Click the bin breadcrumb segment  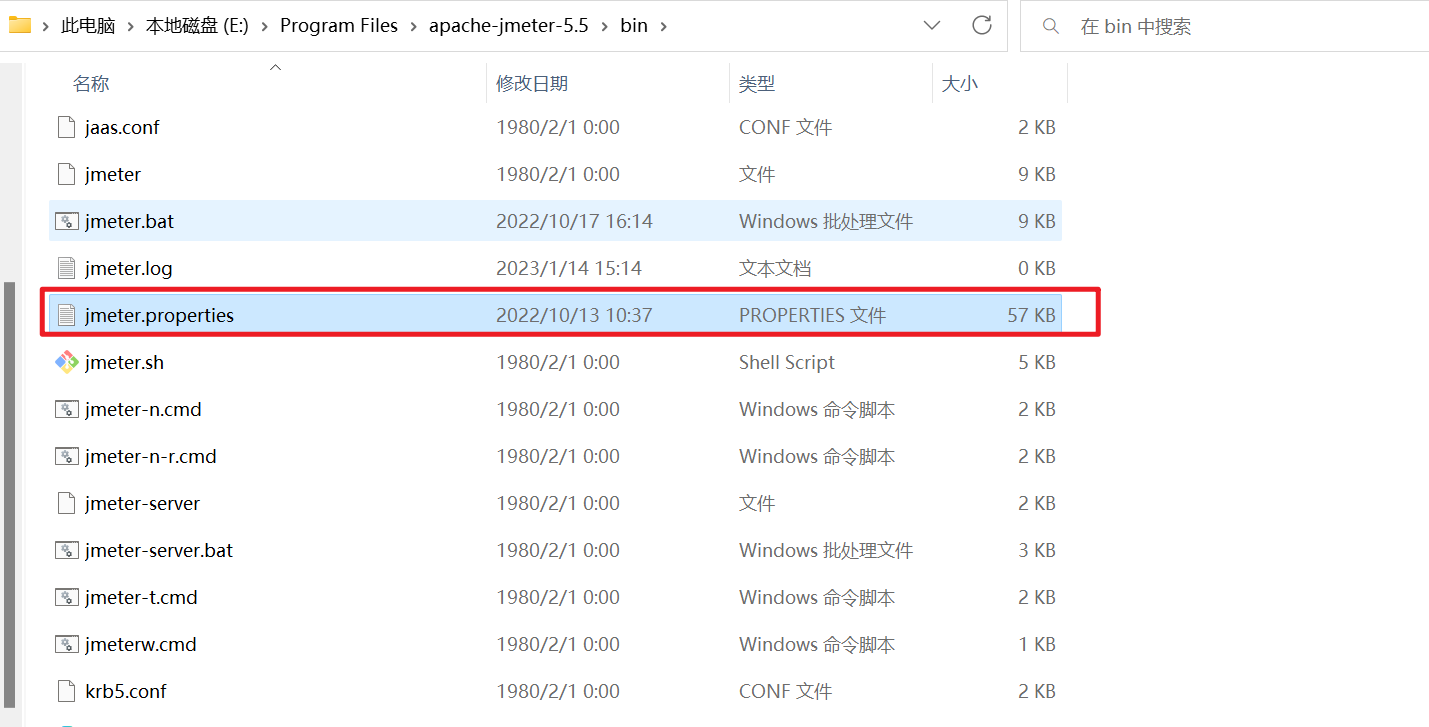(x=634, y=26)
